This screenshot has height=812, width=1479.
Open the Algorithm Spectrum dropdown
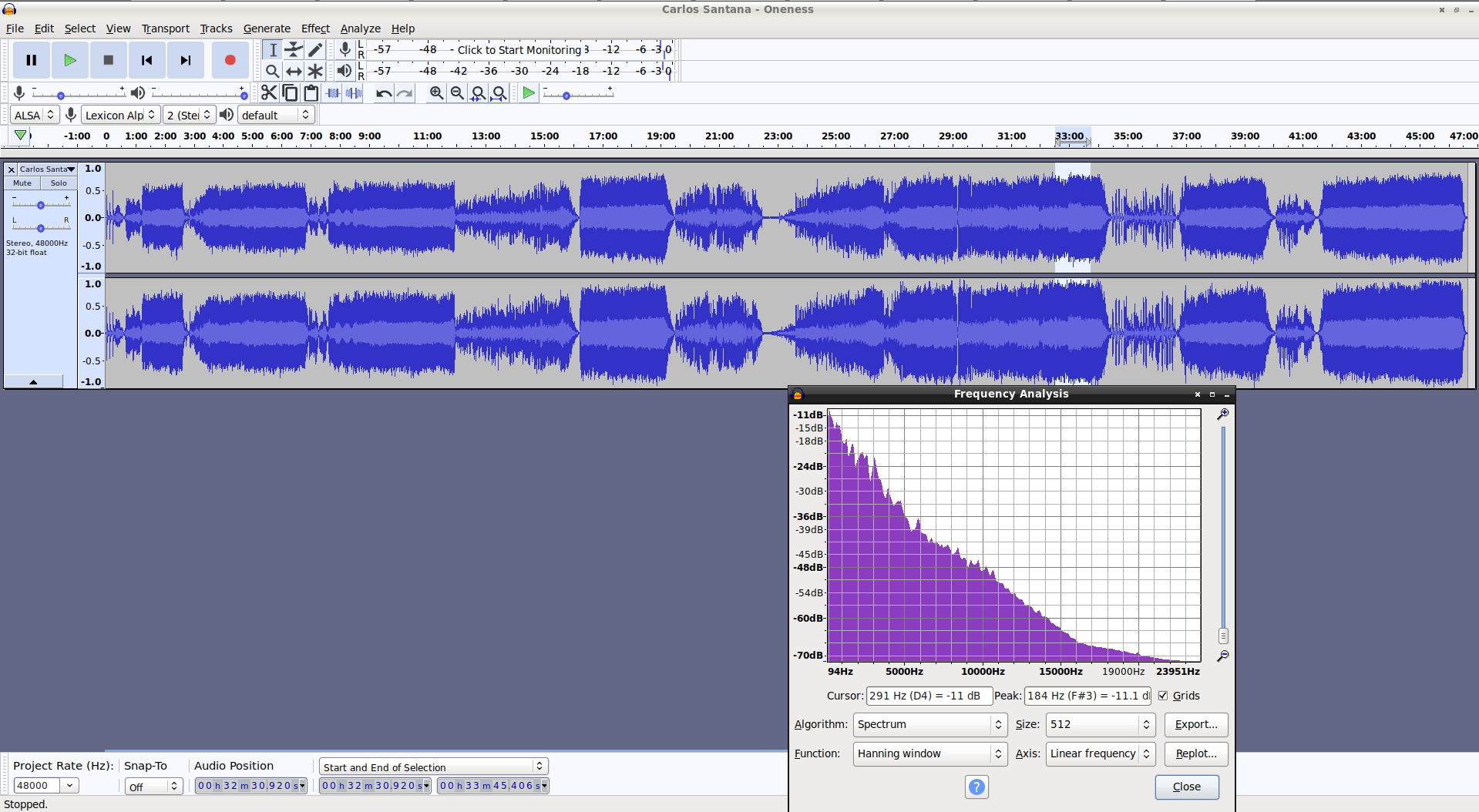pos(930,724)
